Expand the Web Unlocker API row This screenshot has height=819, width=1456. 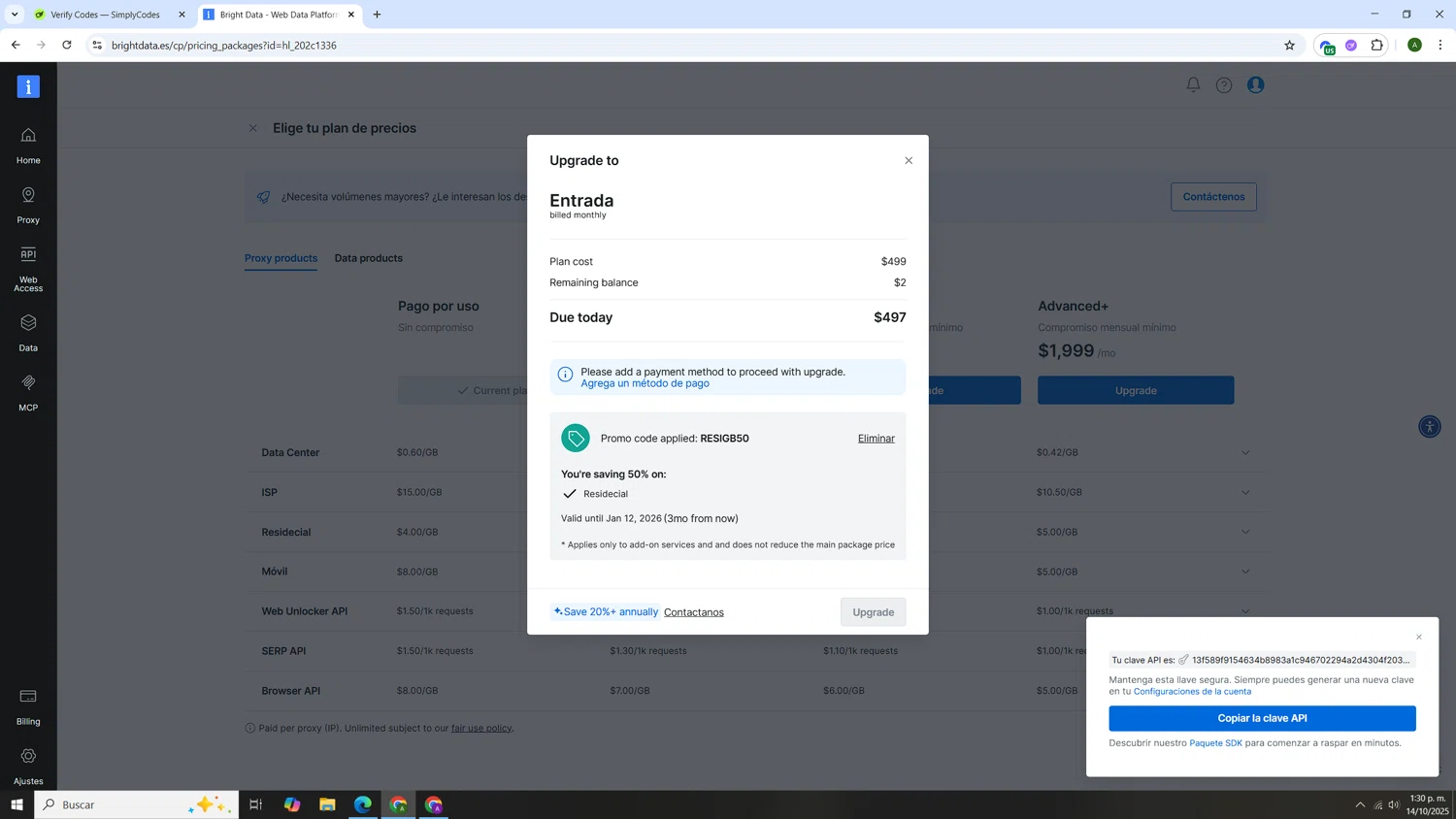click(1245, 611)
